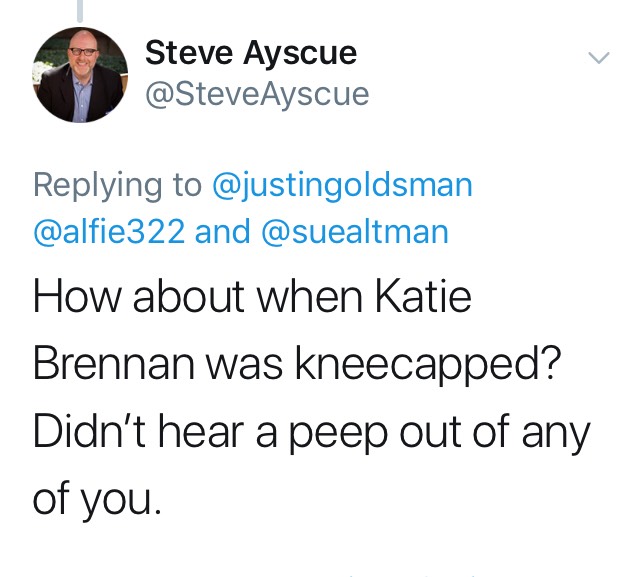This screenshot has height=577, width=640.
Task: Click the word 'Steve' in display name
Action: [x=186, y=52]
